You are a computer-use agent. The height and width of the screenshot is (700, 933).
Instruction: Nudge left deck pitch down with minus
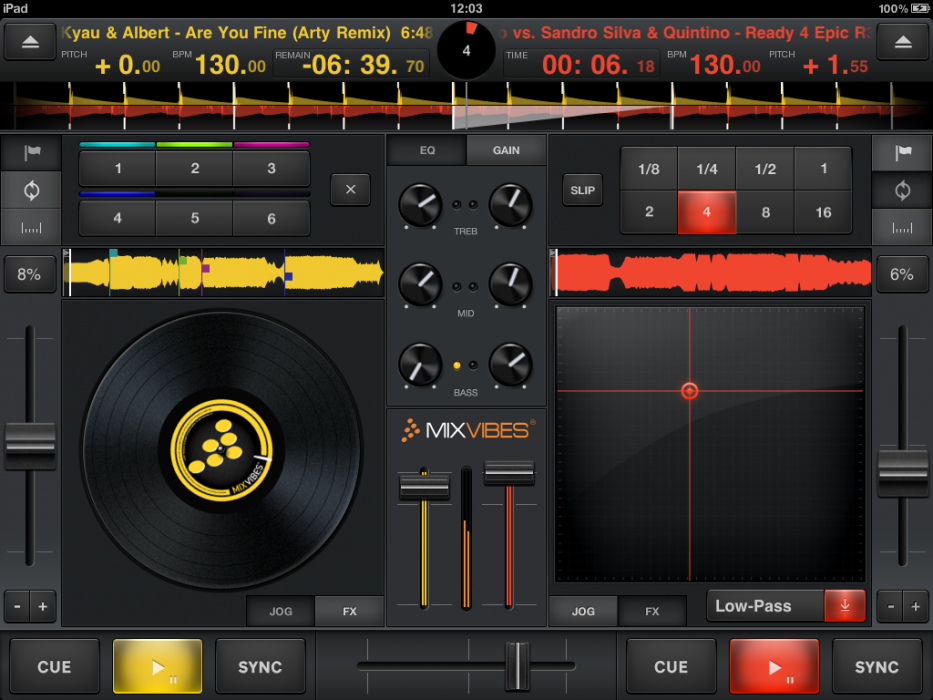(x=18, y=607)
